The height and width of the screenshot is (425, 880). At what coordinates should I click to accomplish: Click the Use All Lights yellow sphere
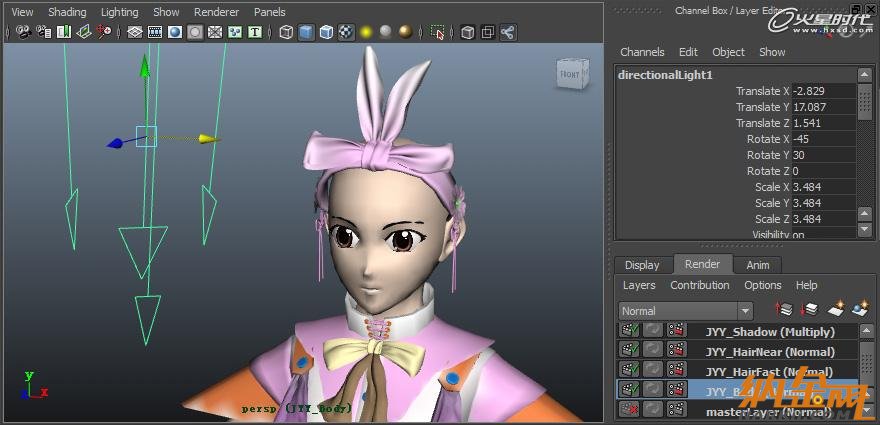click(366, 32)
